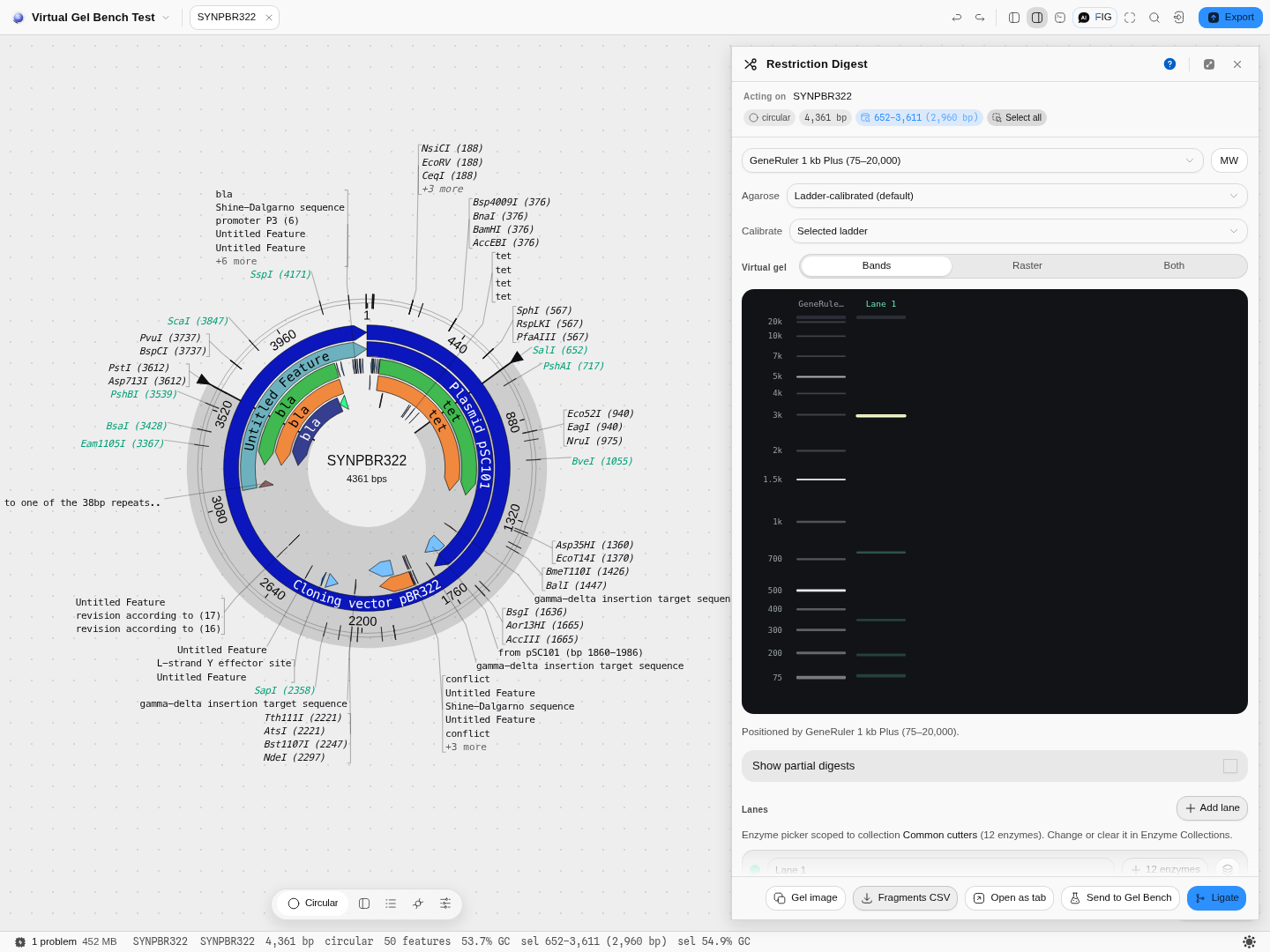The height and width of the screenshot is (952, 1270).
Task: Switch virtual gel to Bands view
Action: (x=877, y=266)
